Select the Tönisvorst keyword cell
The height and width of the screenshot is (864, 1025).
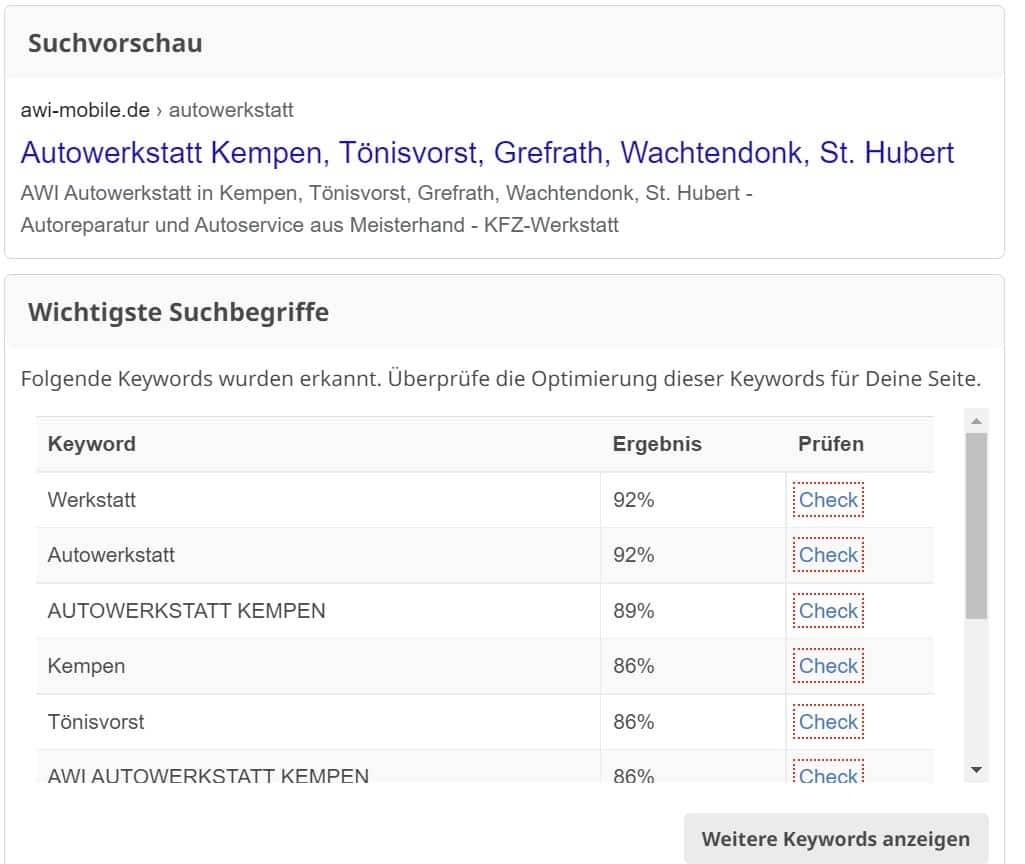[x=318, y=722]
